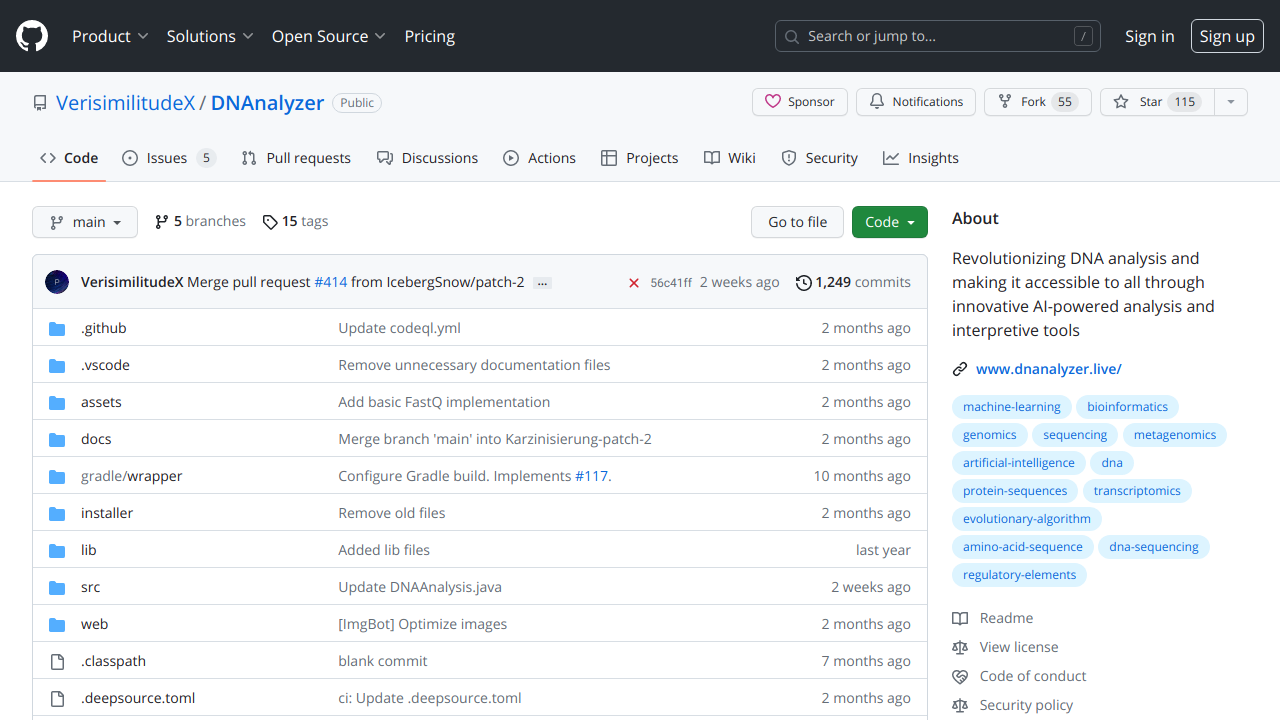Screen dimensions: 1280x720
Task: Open issue #117 link in gradle row
Action: 592,476
